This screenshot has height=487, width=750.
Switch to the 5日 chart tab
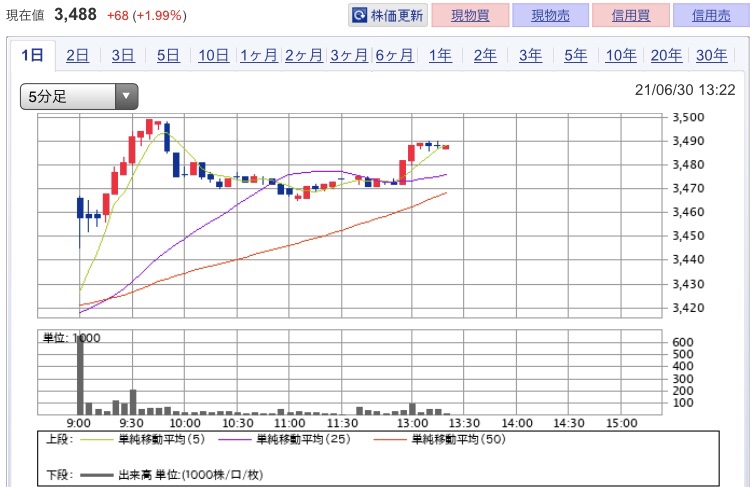click(168, 55)
